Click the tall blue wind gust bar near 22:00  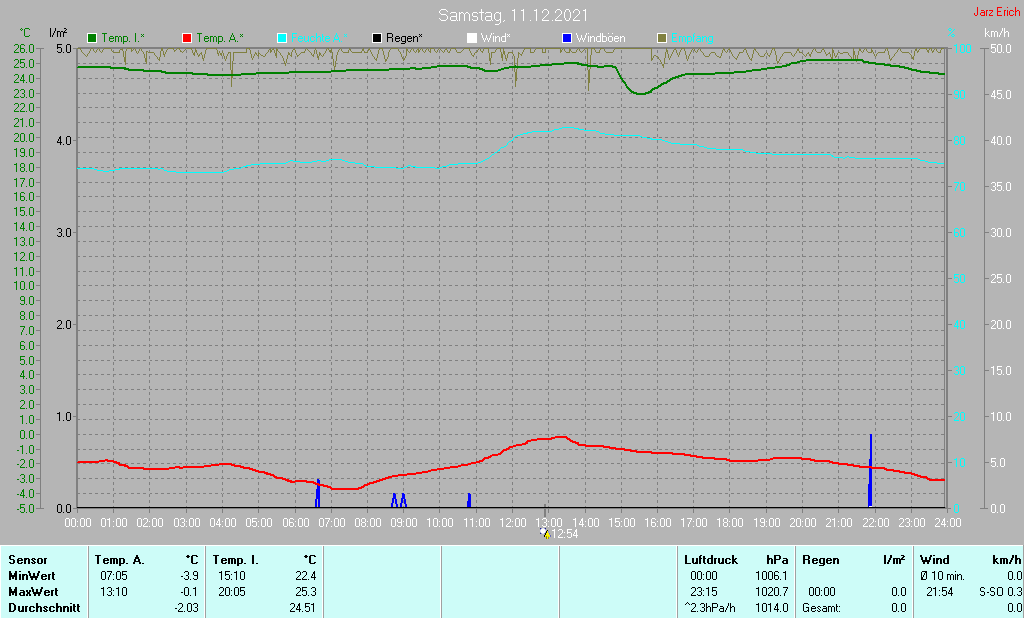(x=870, y=470)
